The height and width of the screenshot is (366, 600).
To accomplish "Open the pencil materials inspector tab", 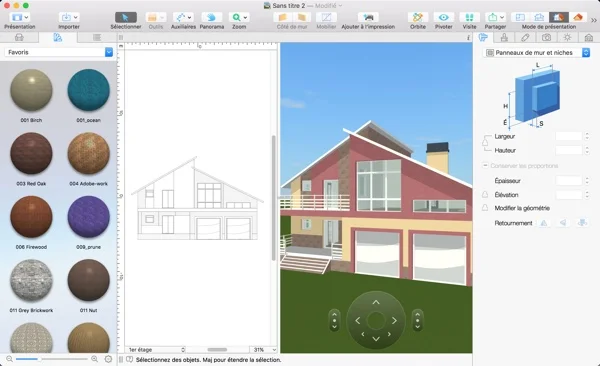I will (525, 37).
